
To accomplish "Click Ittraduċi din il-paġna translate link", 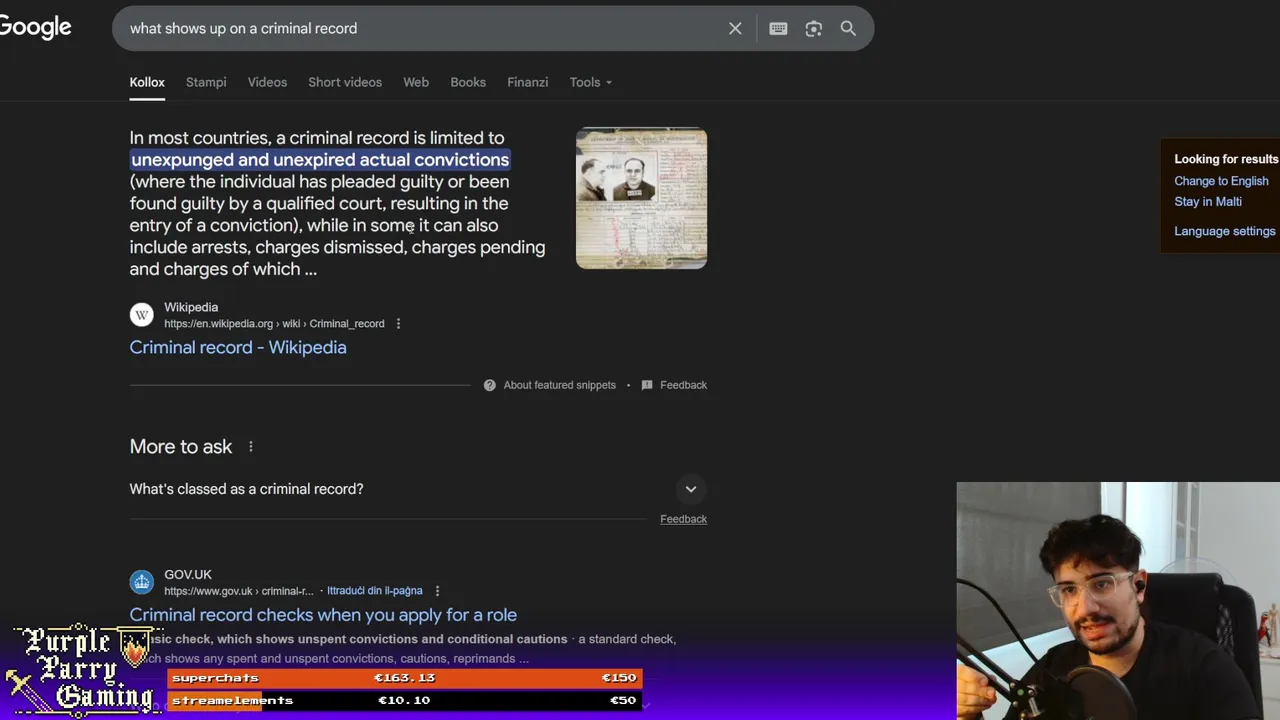I will (375, 591).
